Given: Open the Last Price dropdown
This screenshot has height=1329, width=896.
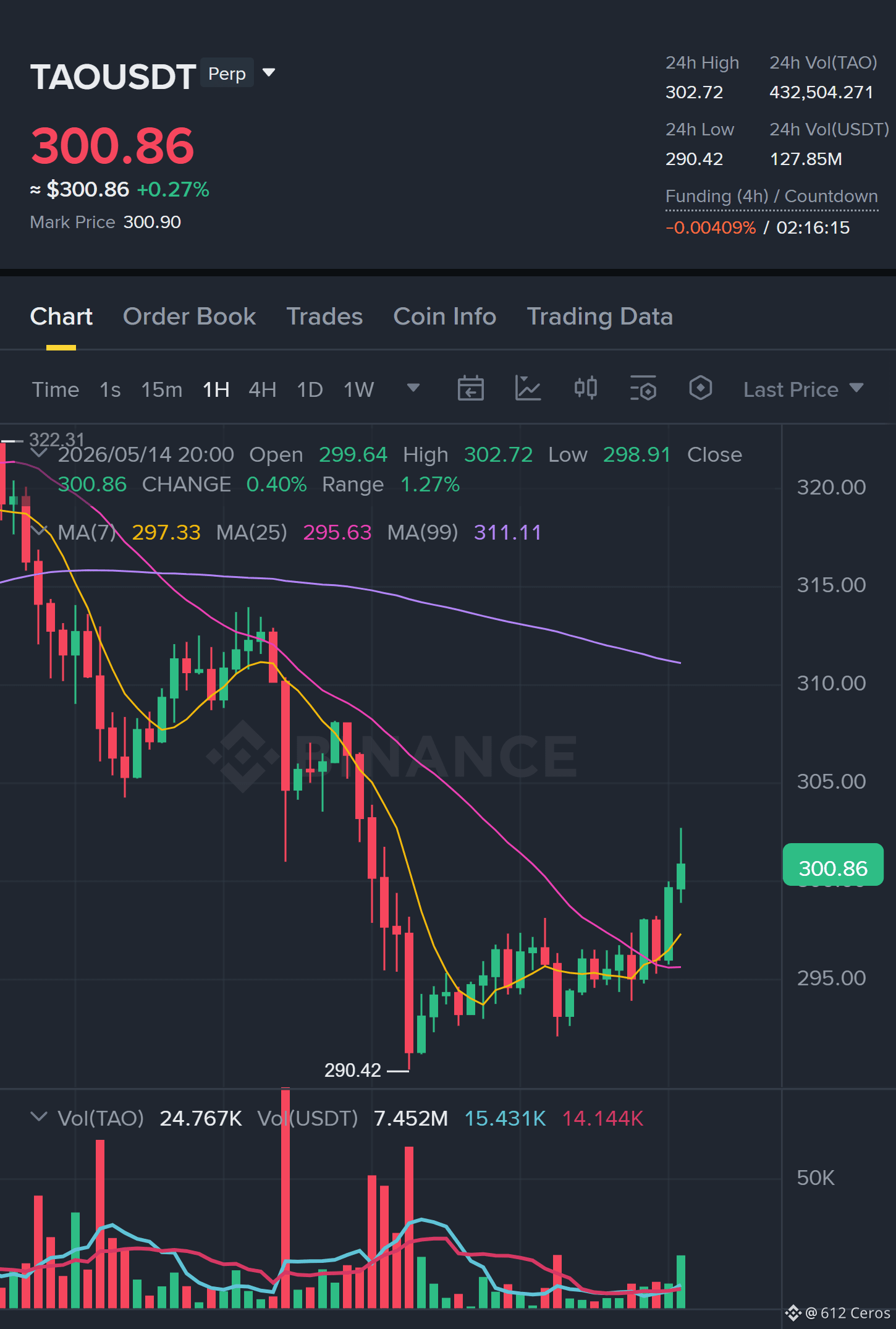Looking at the screenshot, I should (803, 389).
